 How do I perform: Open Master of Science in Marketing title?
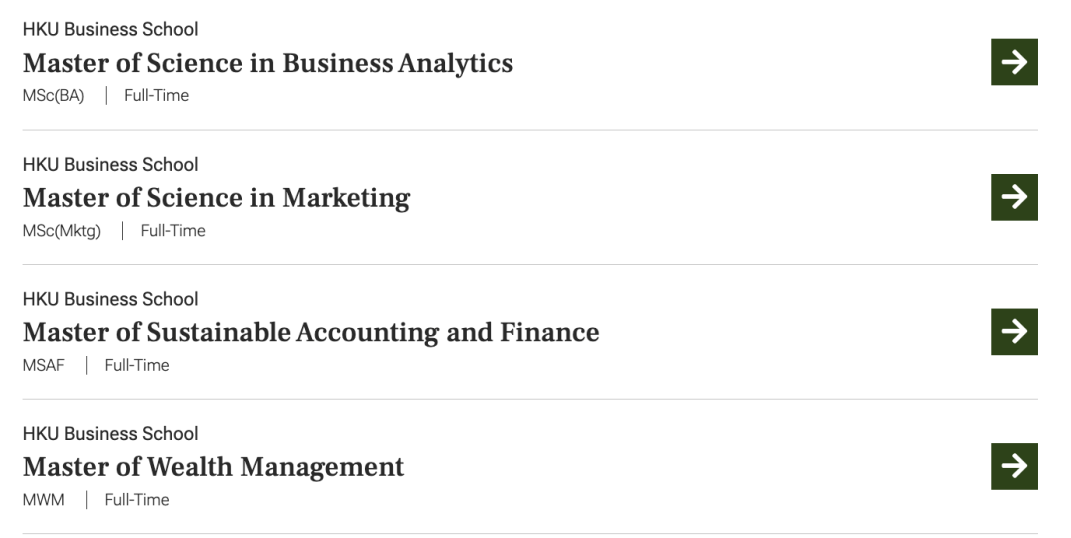(216, 198)
